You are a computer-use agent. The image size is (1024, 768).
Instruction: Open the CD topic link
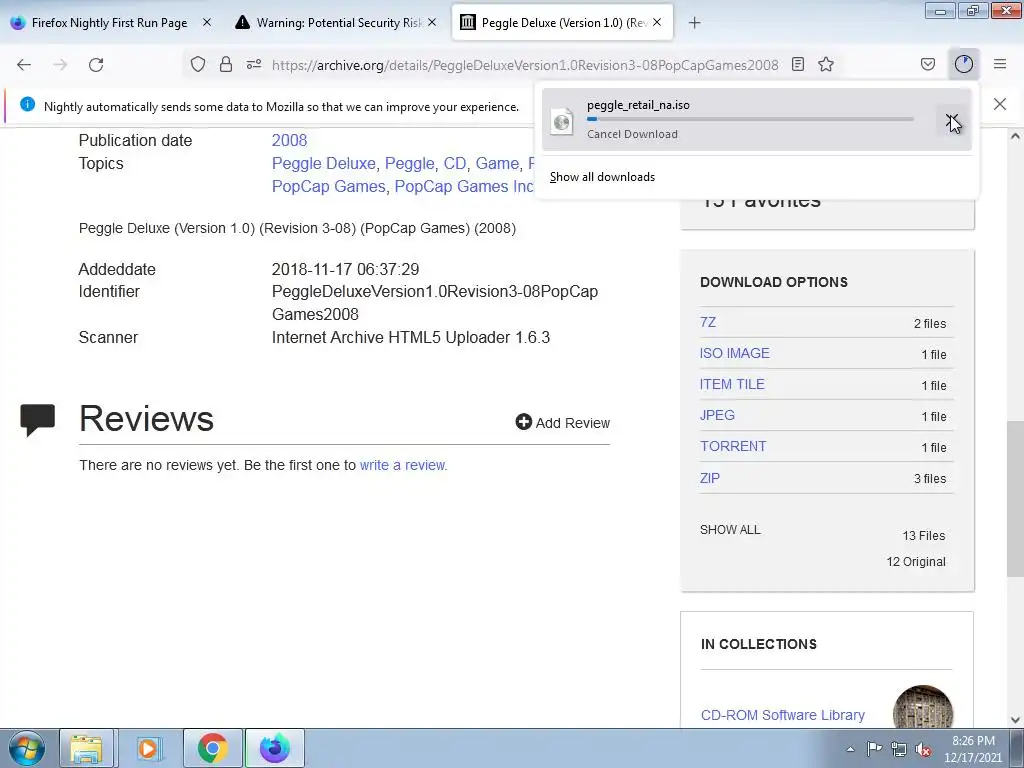(x=455, y=163)
